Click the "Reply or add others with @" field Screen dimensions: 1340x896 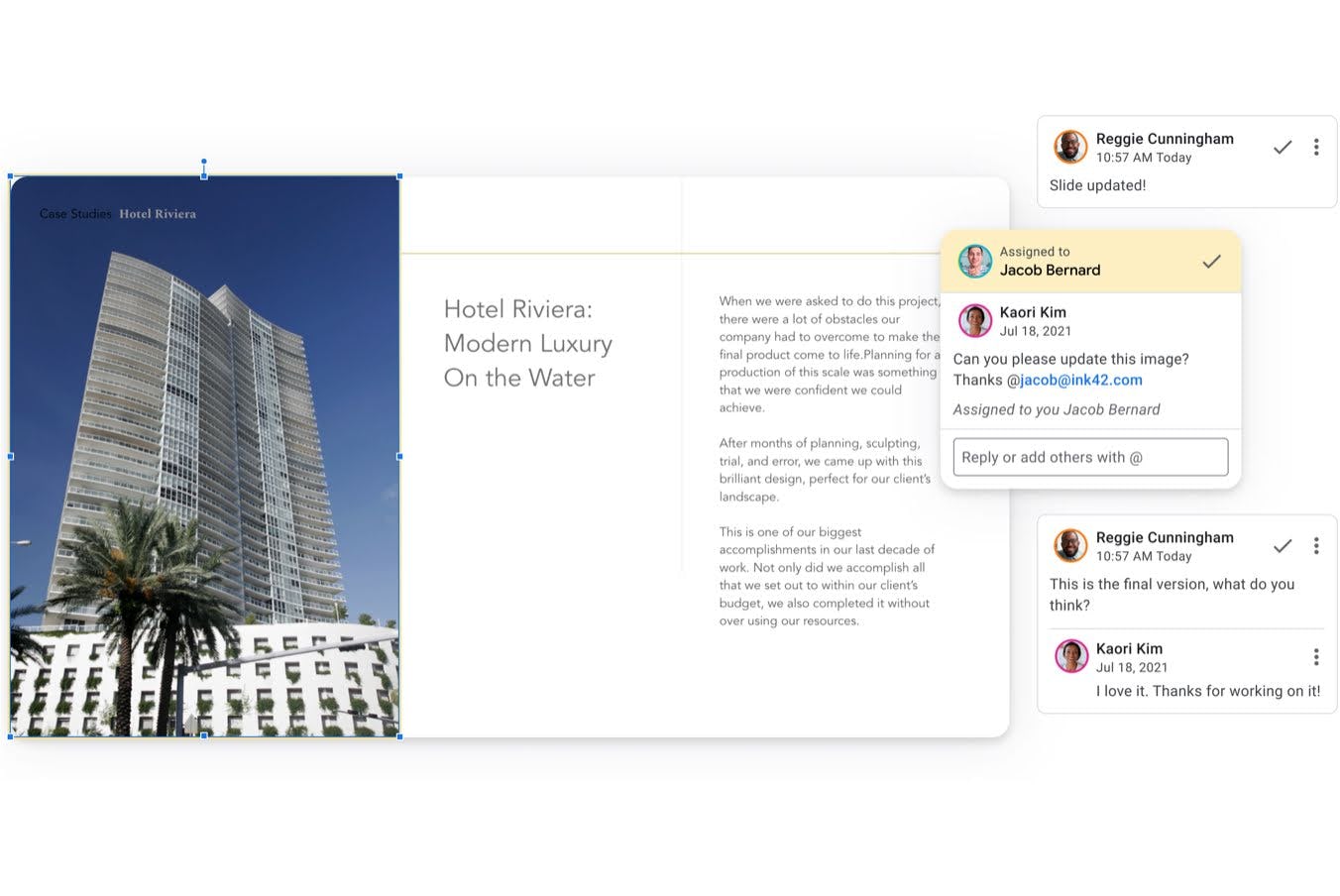[x=1090, y=457]
